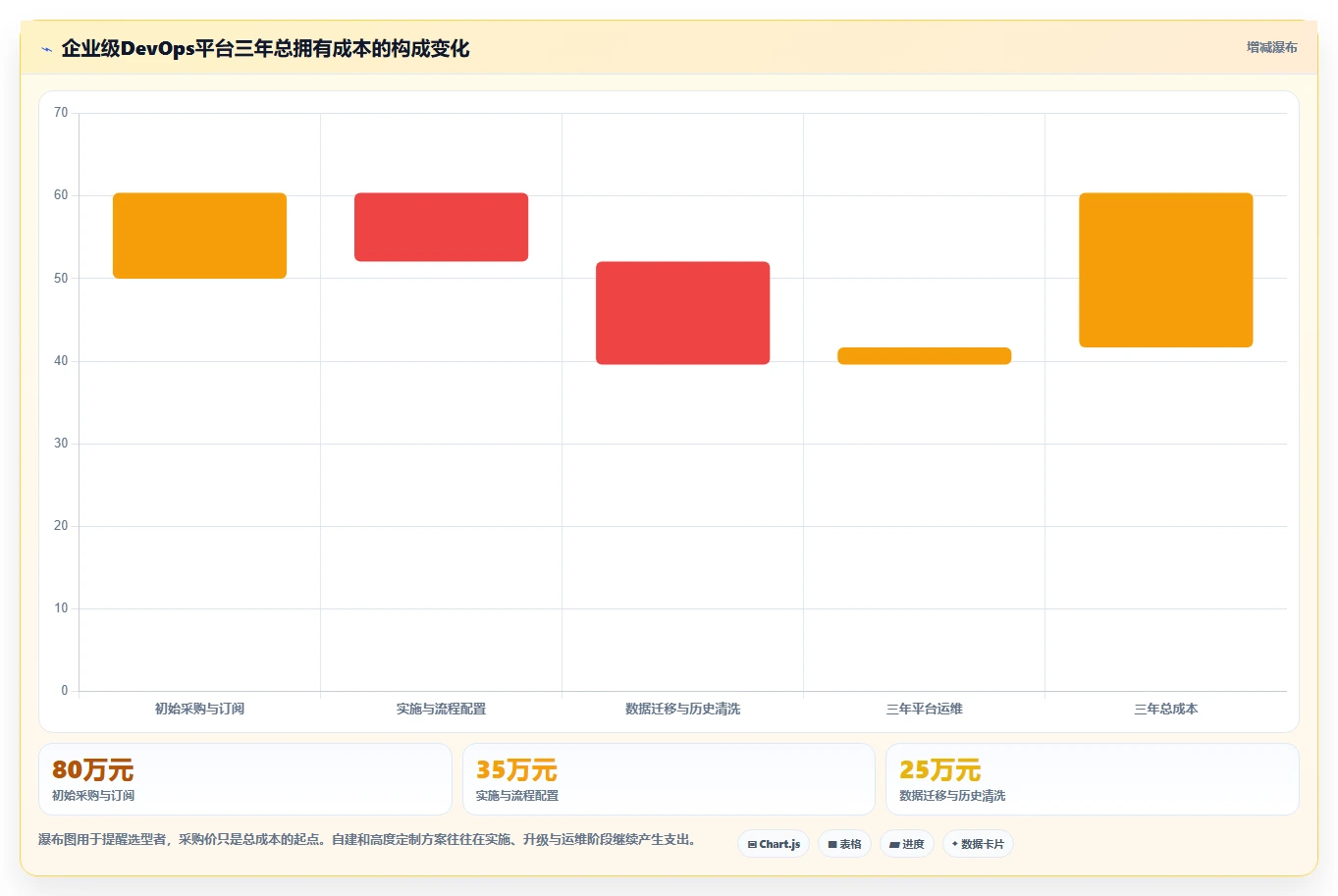This screenshot has width=1338, height=896.
Task: Click the chart title text 企业级DevOps平台三年总拥有成本的构成变化
Action: [265, 48]
